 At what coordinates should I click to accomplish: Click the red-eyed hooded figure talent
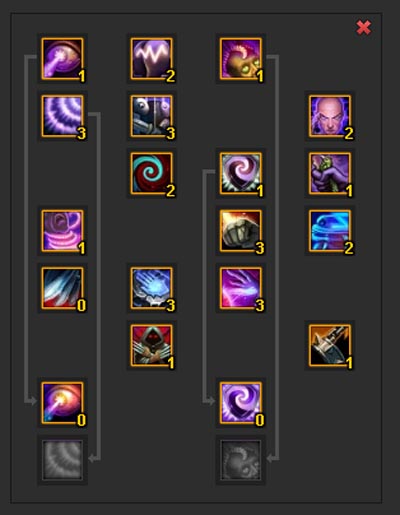152,345
